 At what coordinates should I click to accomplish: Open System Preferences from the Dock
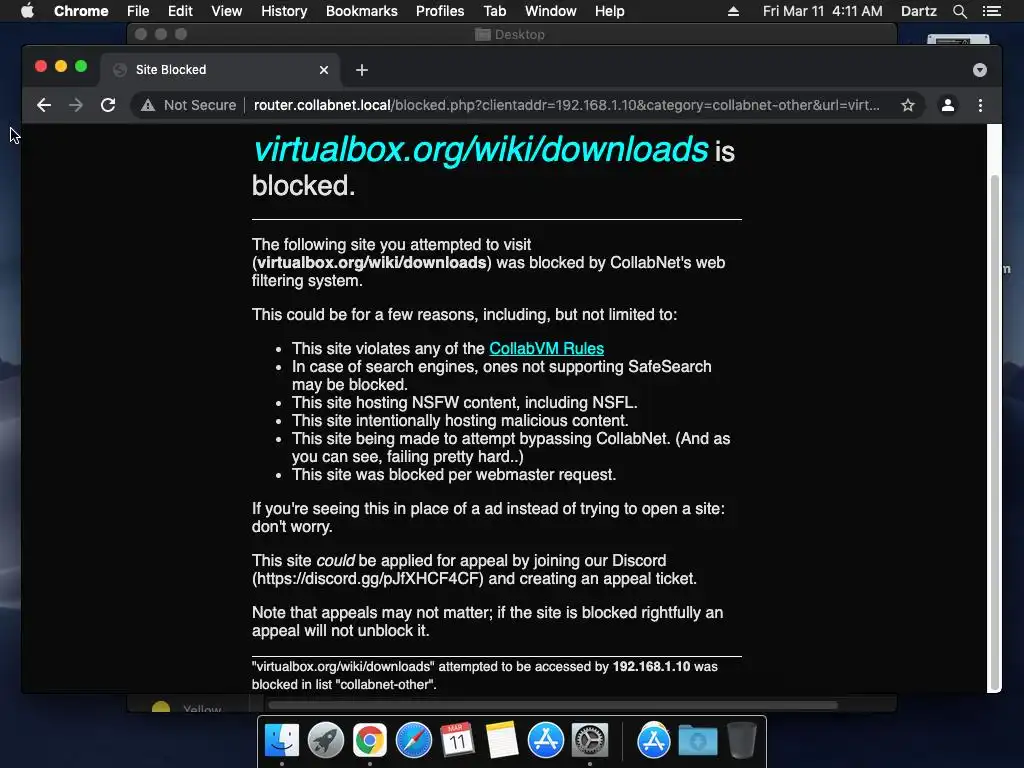[590, 741]
